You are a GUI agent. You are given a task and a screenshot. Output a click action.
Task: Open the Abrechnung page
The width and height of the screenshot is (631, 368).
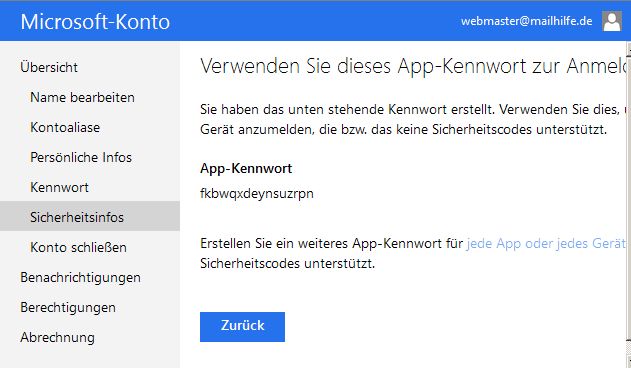click(58, 337)
